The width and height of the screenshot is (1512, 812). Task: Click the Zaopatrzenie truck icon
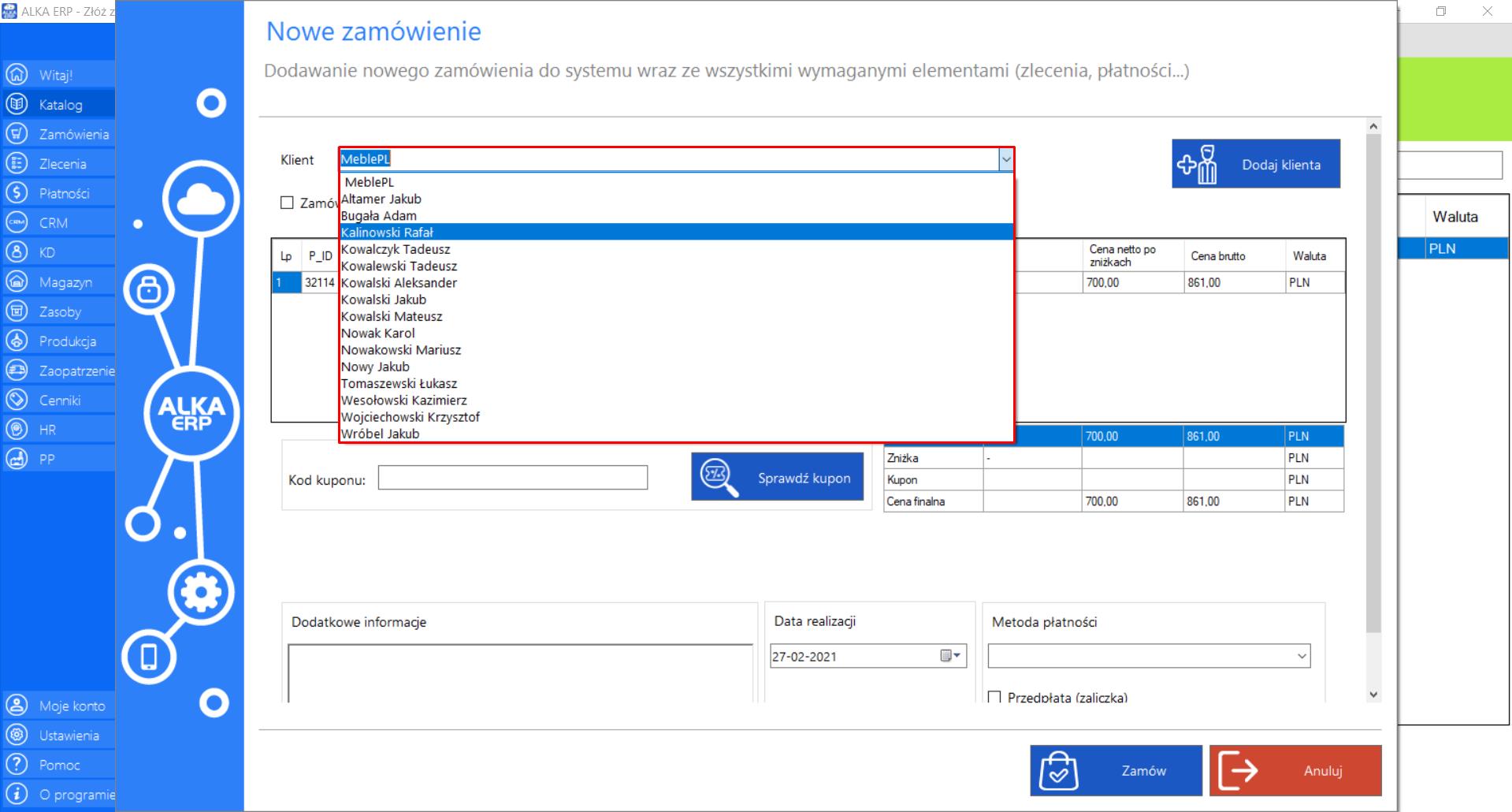click(17, 371)
